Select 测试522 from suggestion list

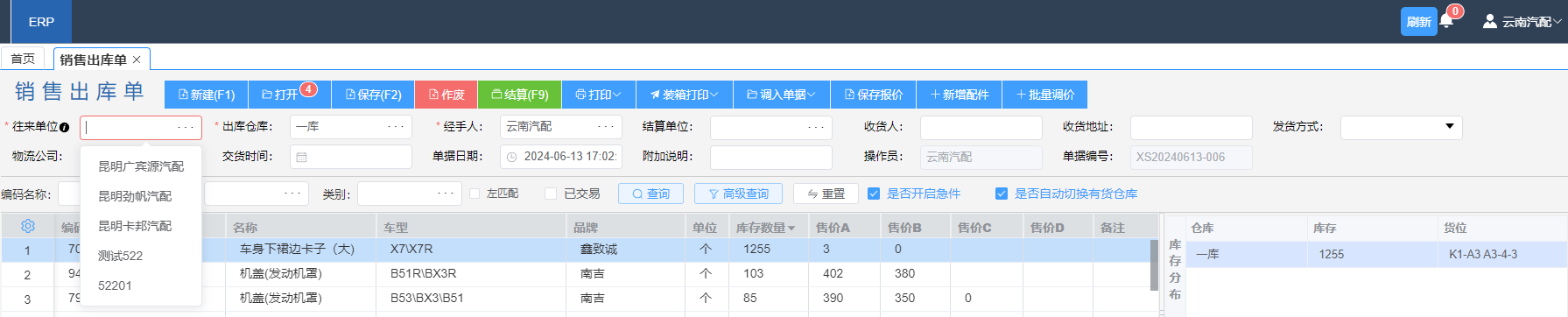pos(141,256)
